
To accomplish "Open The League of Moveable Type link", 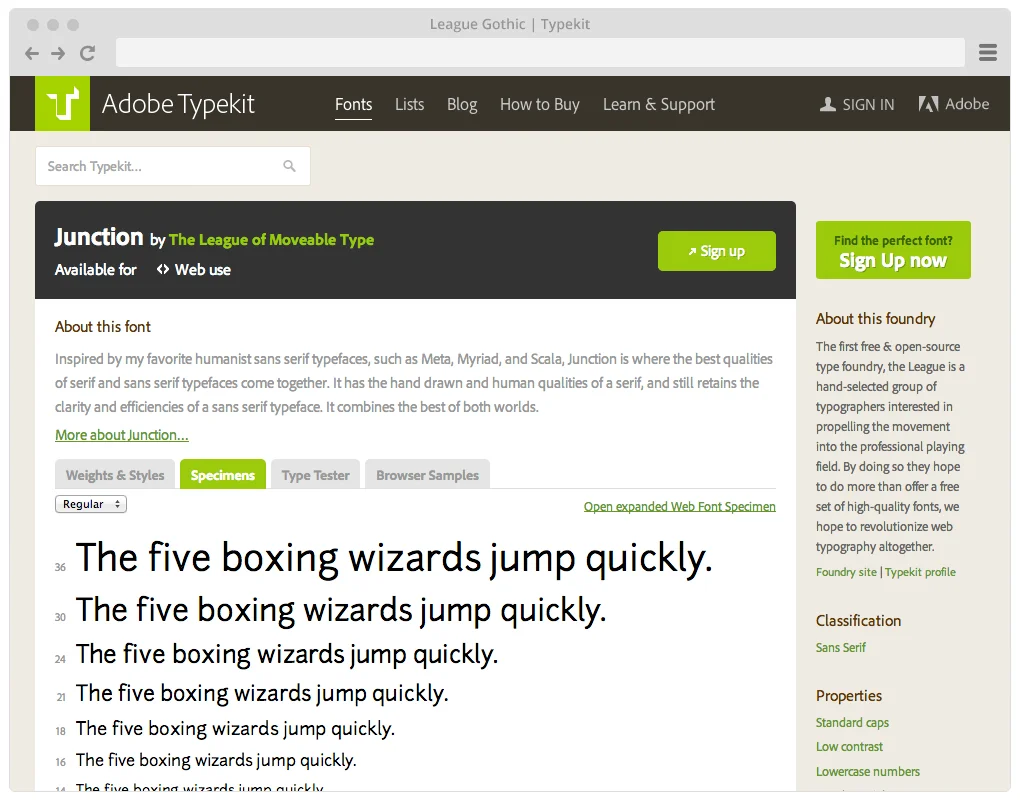I will (271, 240).
